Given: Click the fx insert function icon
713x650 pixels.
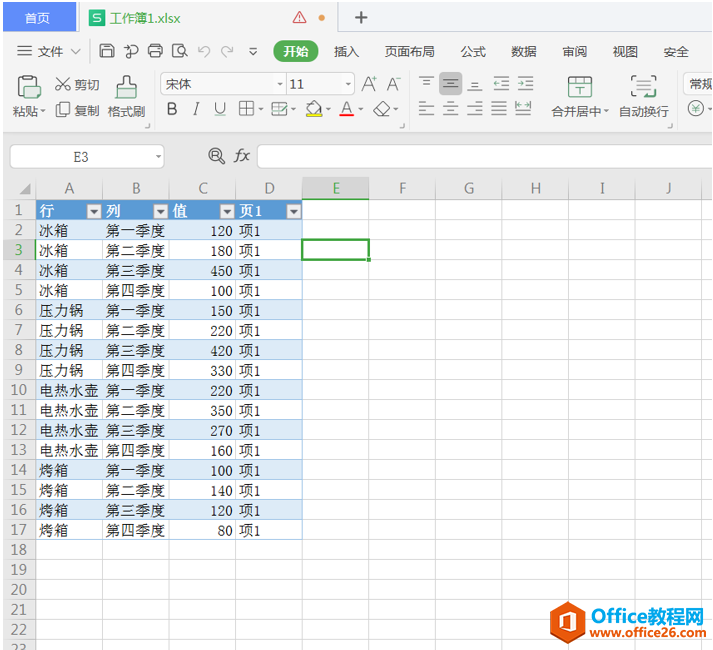Looking at the screenshot, I should click(242, 156).
